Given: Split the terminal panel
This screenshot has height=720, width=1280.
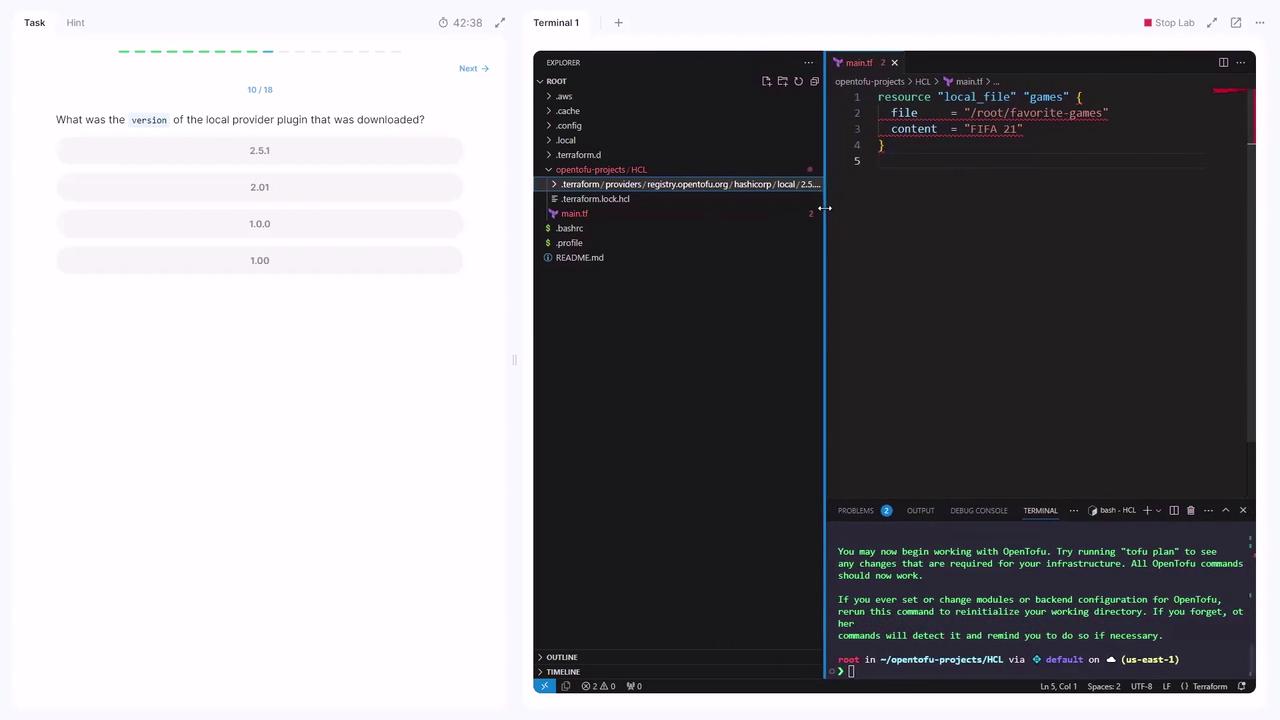Looking at the screenshot, I should pos(1174,510).
